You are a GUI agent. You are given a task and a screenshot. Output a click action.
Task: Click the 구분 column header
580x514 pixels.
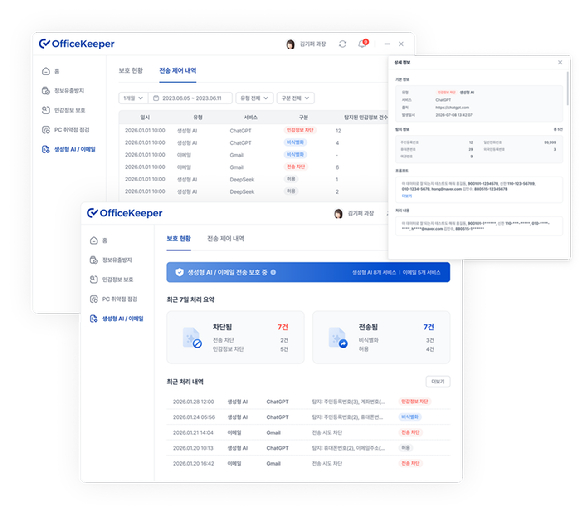pos(303,117)
